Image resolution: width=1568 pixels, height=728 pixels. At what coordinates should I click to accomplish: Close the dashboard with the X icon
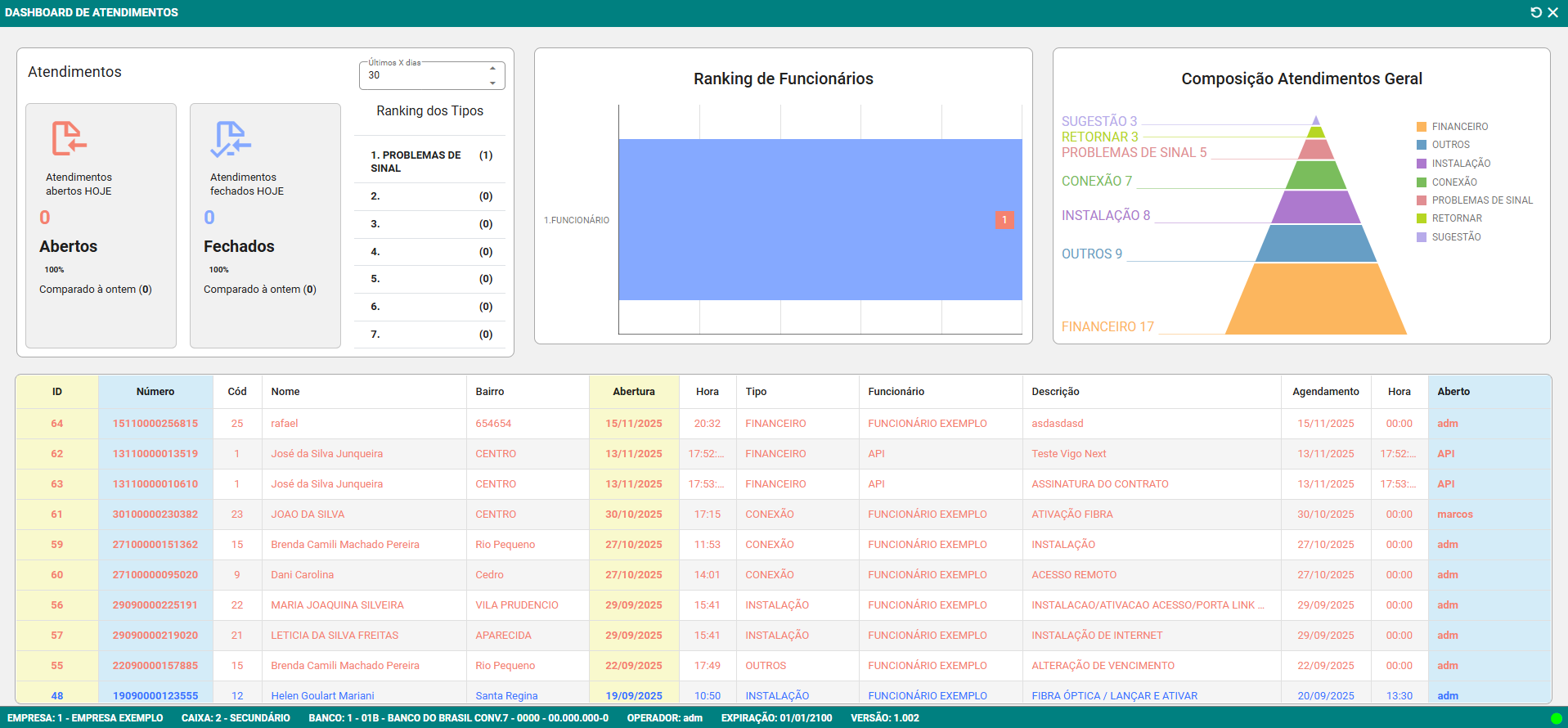1552,12
